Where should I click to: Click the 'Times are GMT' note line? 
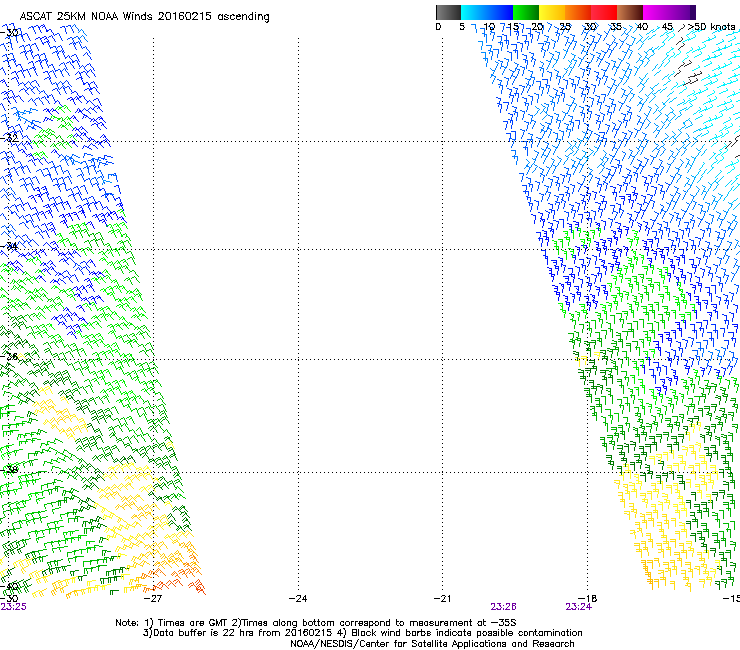coord(316,623)
